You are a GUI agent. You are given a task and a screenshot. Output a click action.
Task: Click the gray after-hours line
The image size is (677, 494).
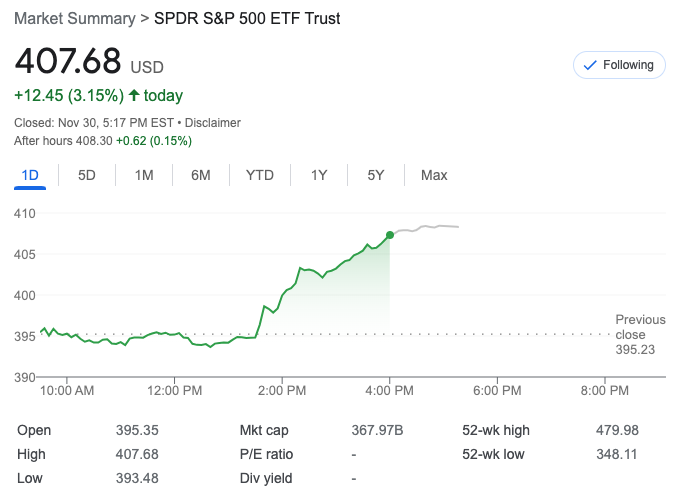coord(430,228)
